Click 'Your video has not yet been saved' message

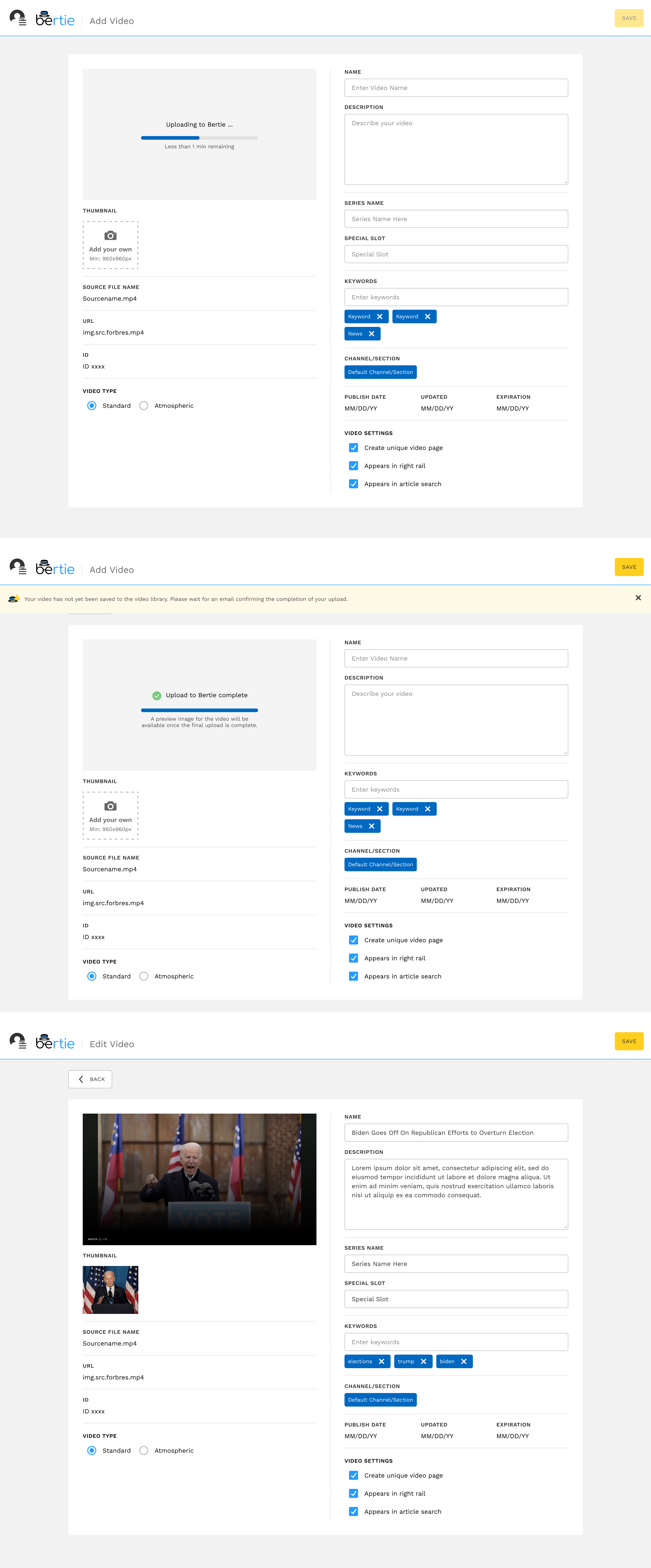pyautogui.click(x=186, y=599)
